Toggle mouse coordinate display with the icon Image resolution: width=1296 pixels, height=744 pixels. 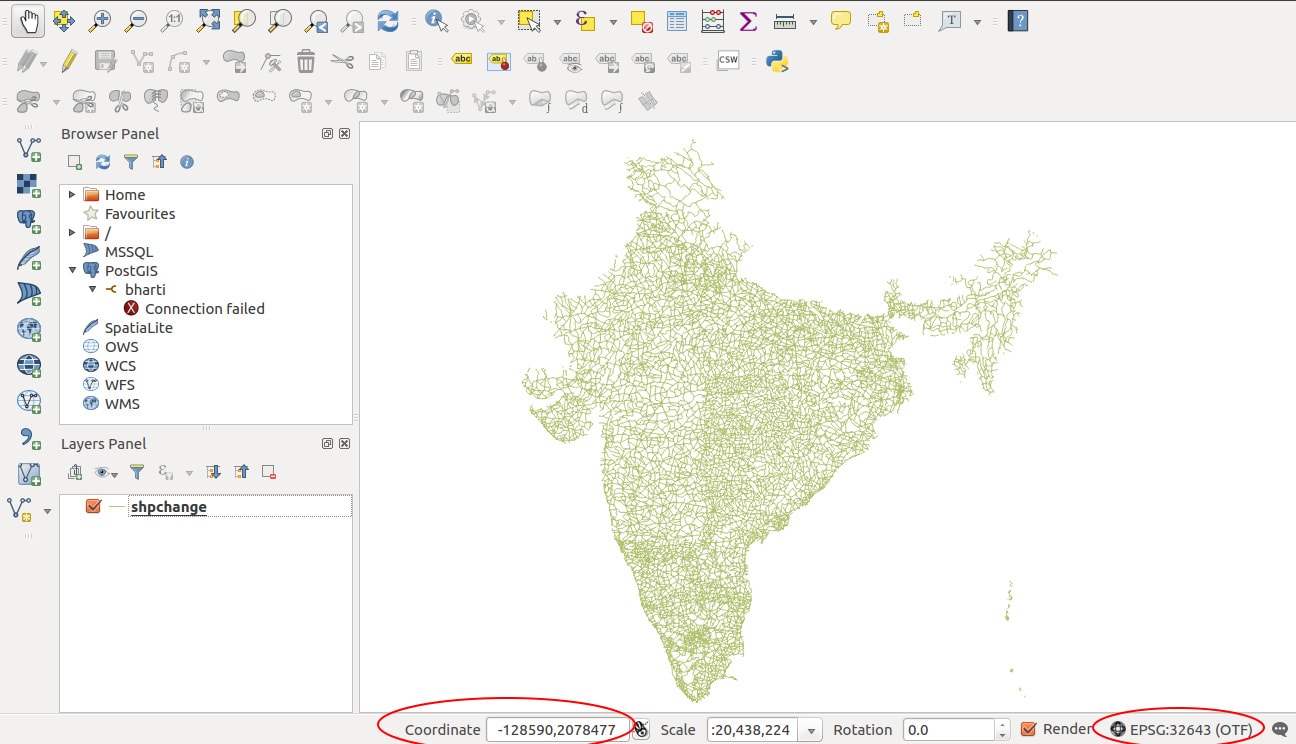(x=640, y=729)
